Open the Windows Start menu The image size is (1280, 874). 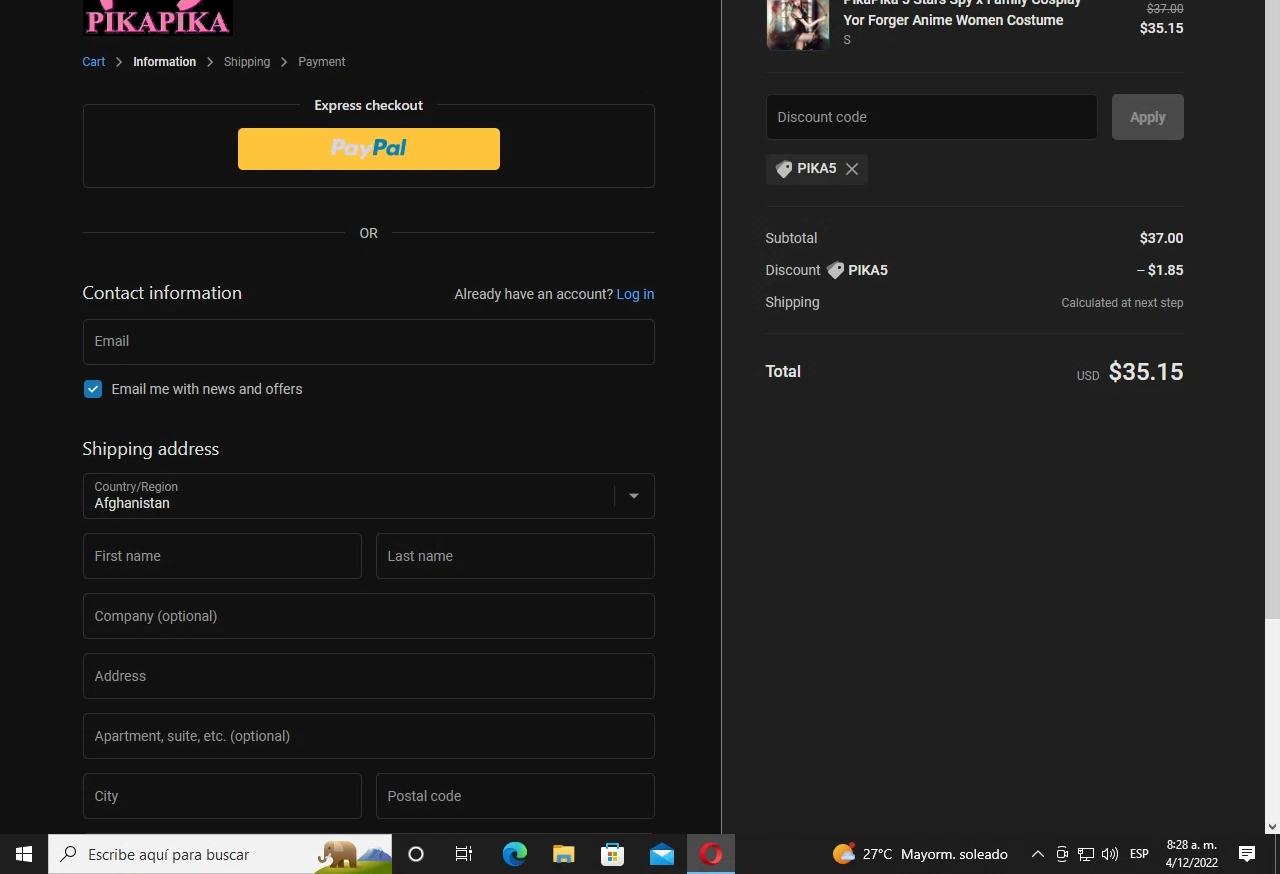[x=24, y=854]
